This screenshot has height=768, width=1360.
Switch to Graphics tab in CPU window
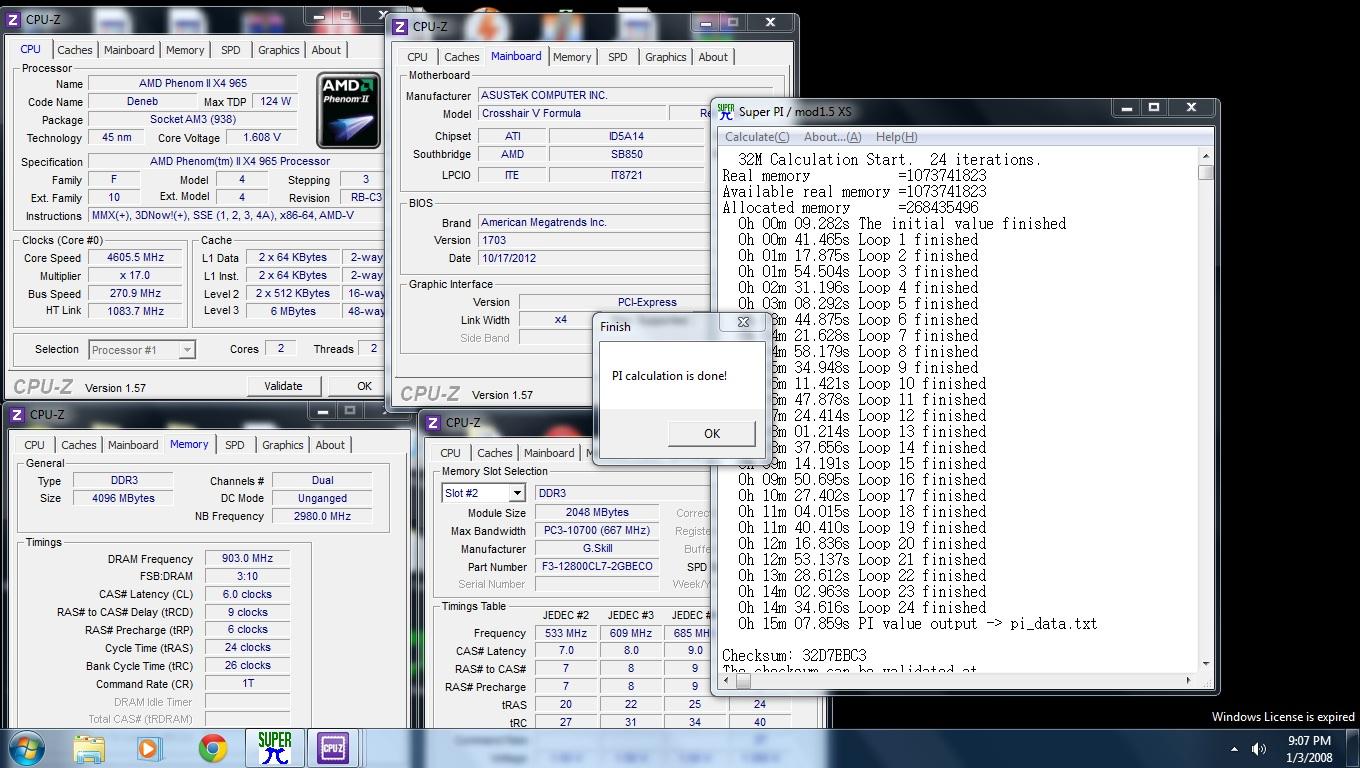click(279, 50)
